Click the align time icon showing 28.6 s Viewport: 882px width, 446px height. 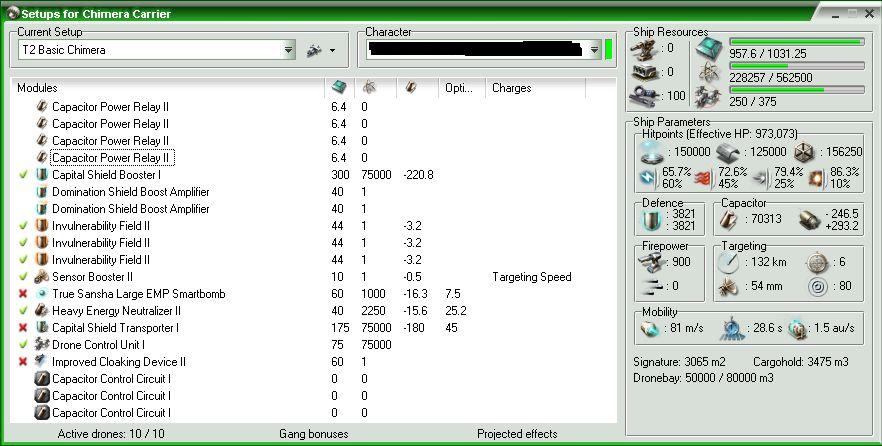pyautogui.click(x=732, y=329)
